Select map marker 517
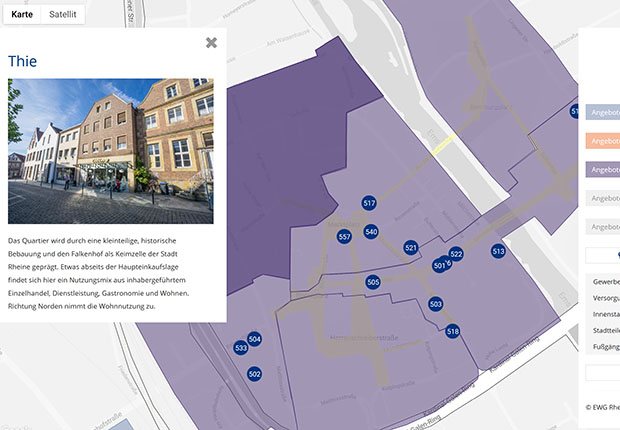Image resolution: width=620 pixels, height=430 pixels. pyautogui.click(x=369, y=203)
